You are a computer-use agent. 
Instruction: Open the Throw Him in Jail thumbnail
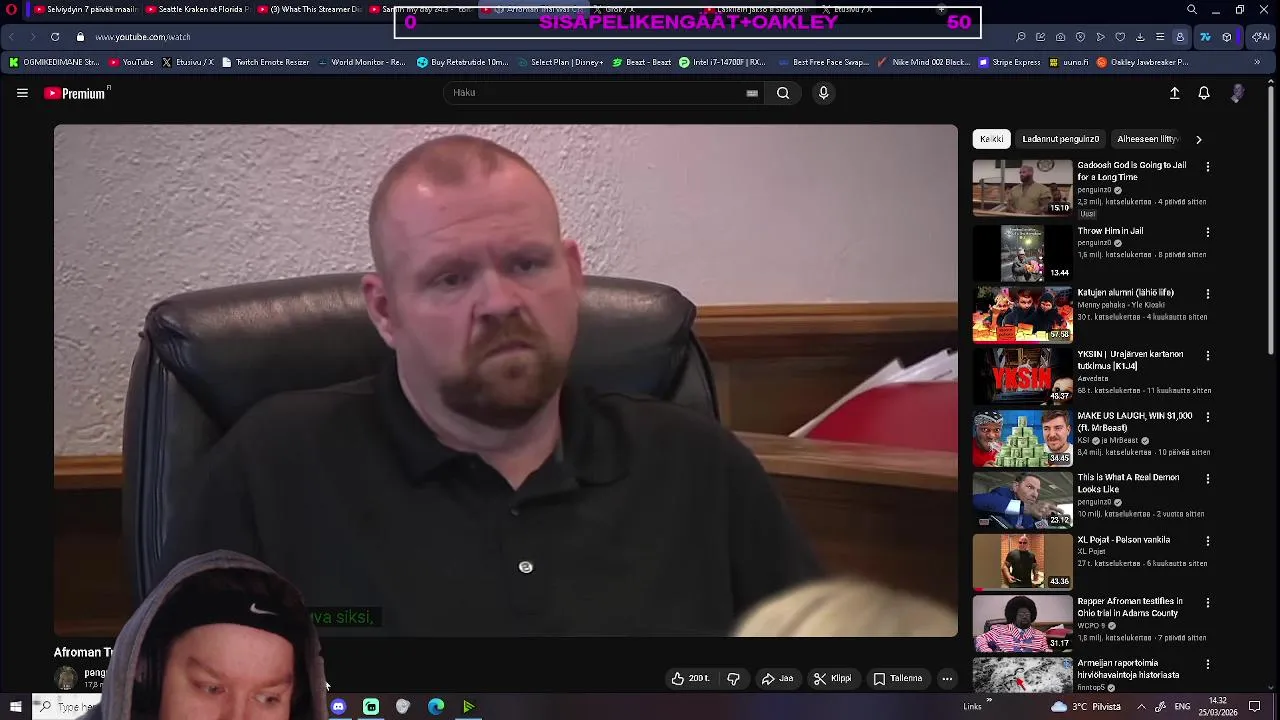tap(1022, 252)
